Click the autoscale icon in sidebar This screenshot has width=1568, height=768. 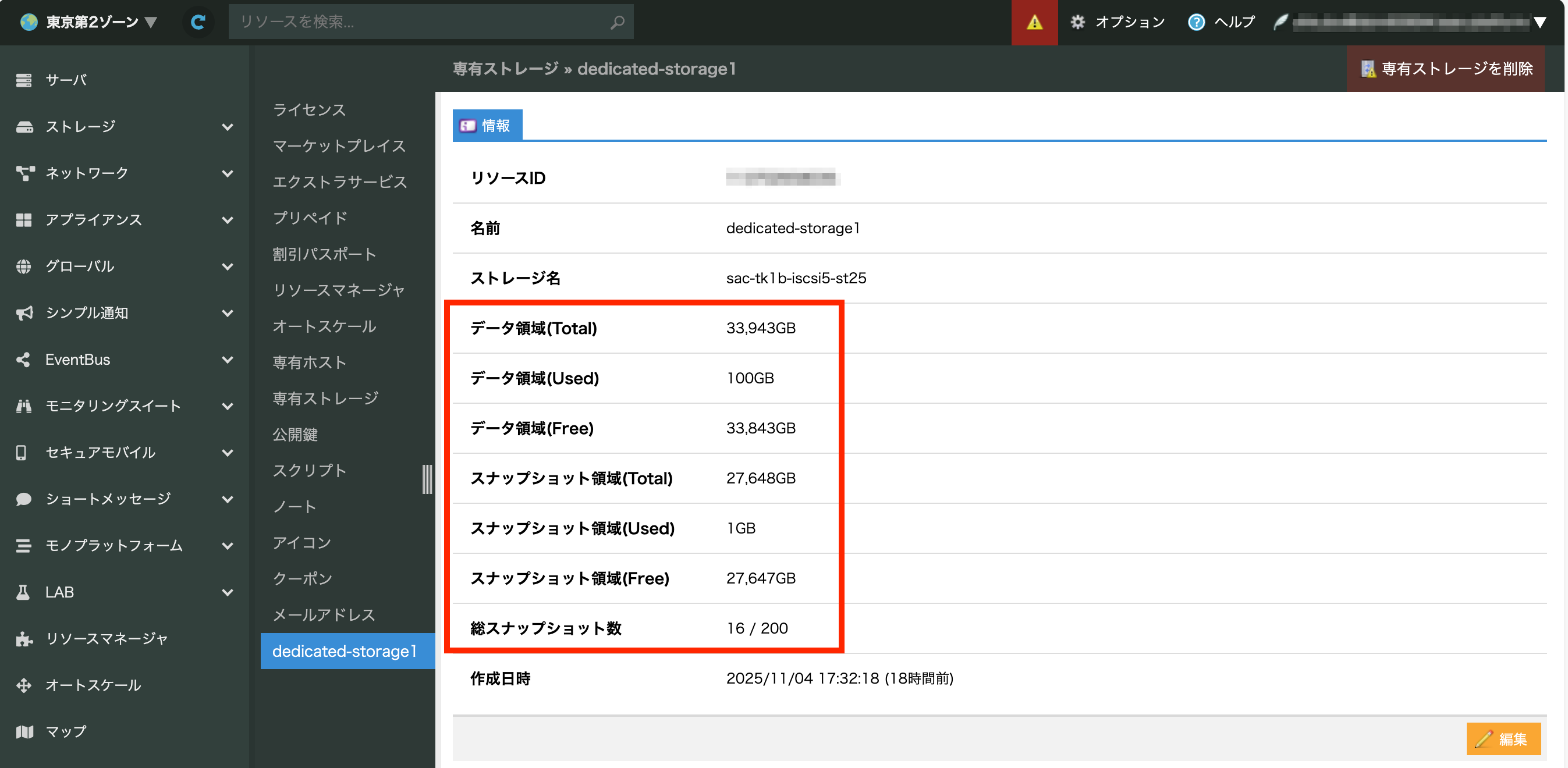pyautogui.click(x=24, y=685)
